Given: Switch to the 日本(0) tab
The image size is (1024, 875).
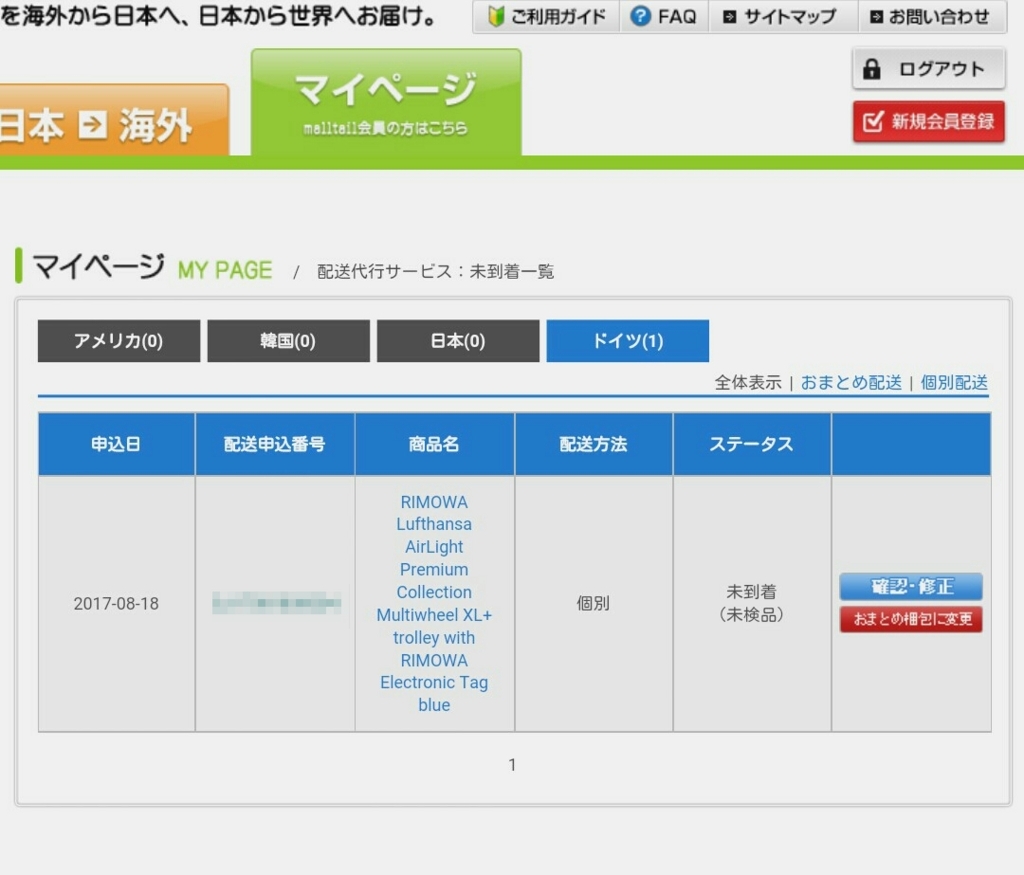Looking at the screenshot, I should [x=458, y=341].
